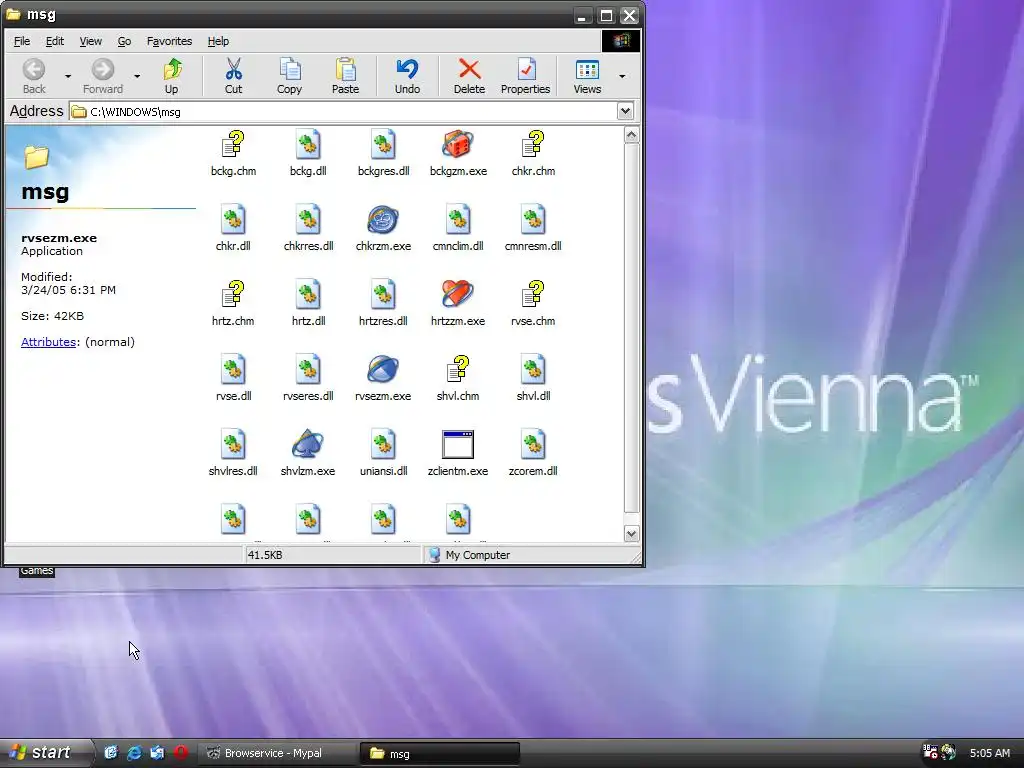Select the chkrres.dll file icon
Screen dimensions: 1024x768
308,219
